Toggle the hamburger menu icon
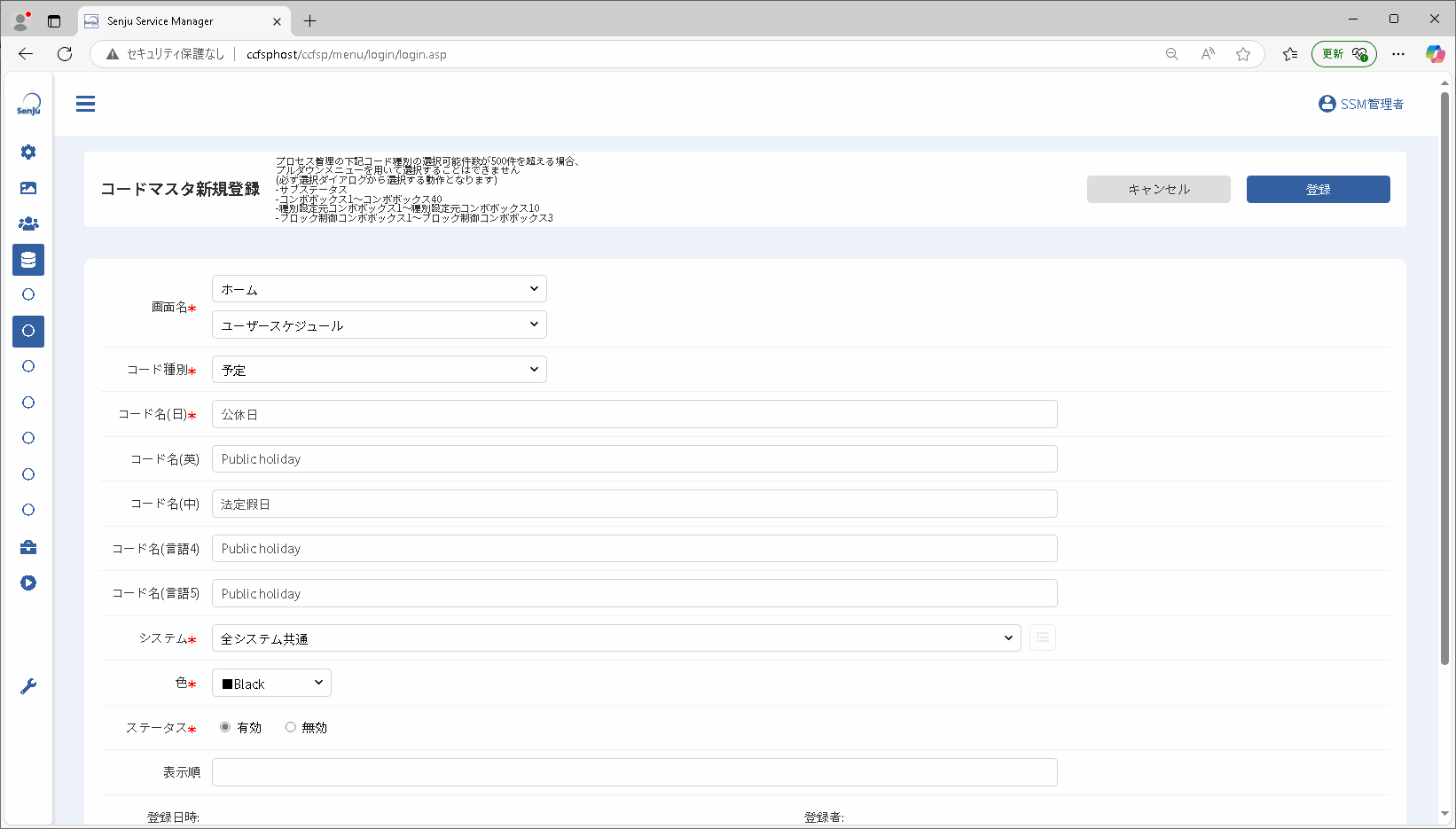The width and height of the screenshot is (1456, 829). [85, 104]
